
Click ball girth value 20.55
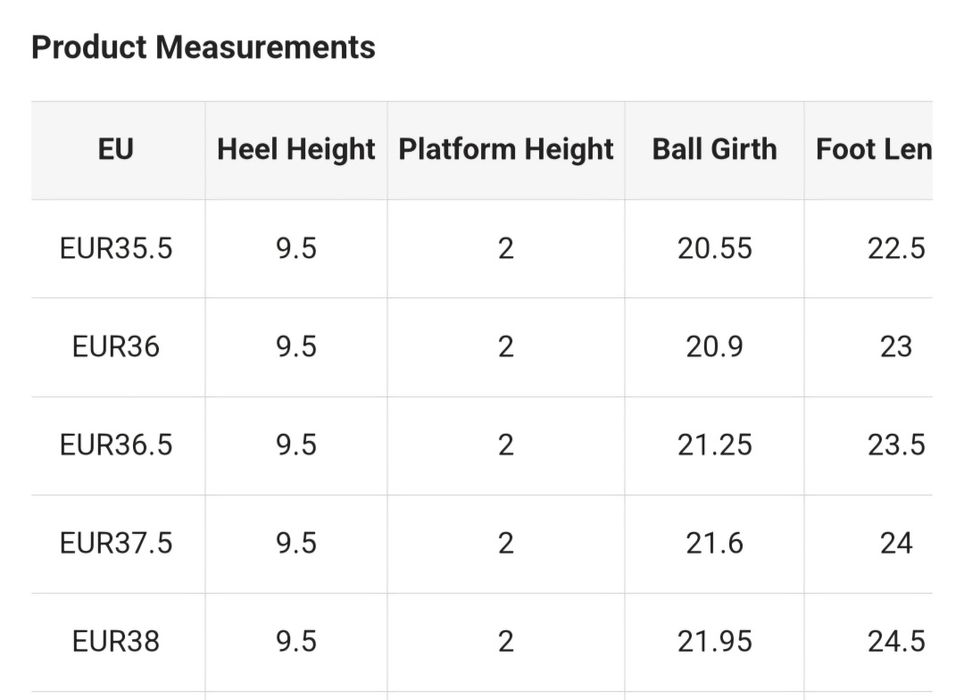point(714,248)
